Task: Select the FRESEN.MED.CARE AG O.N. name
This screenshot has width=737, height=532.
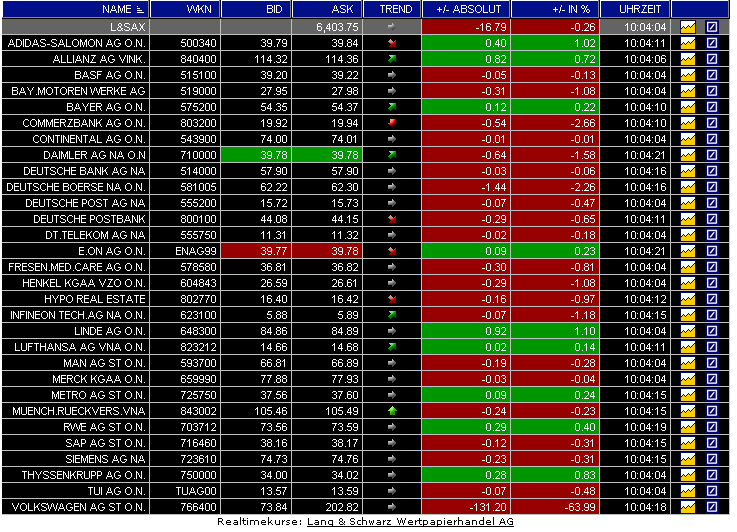Action: coord(77,267)
